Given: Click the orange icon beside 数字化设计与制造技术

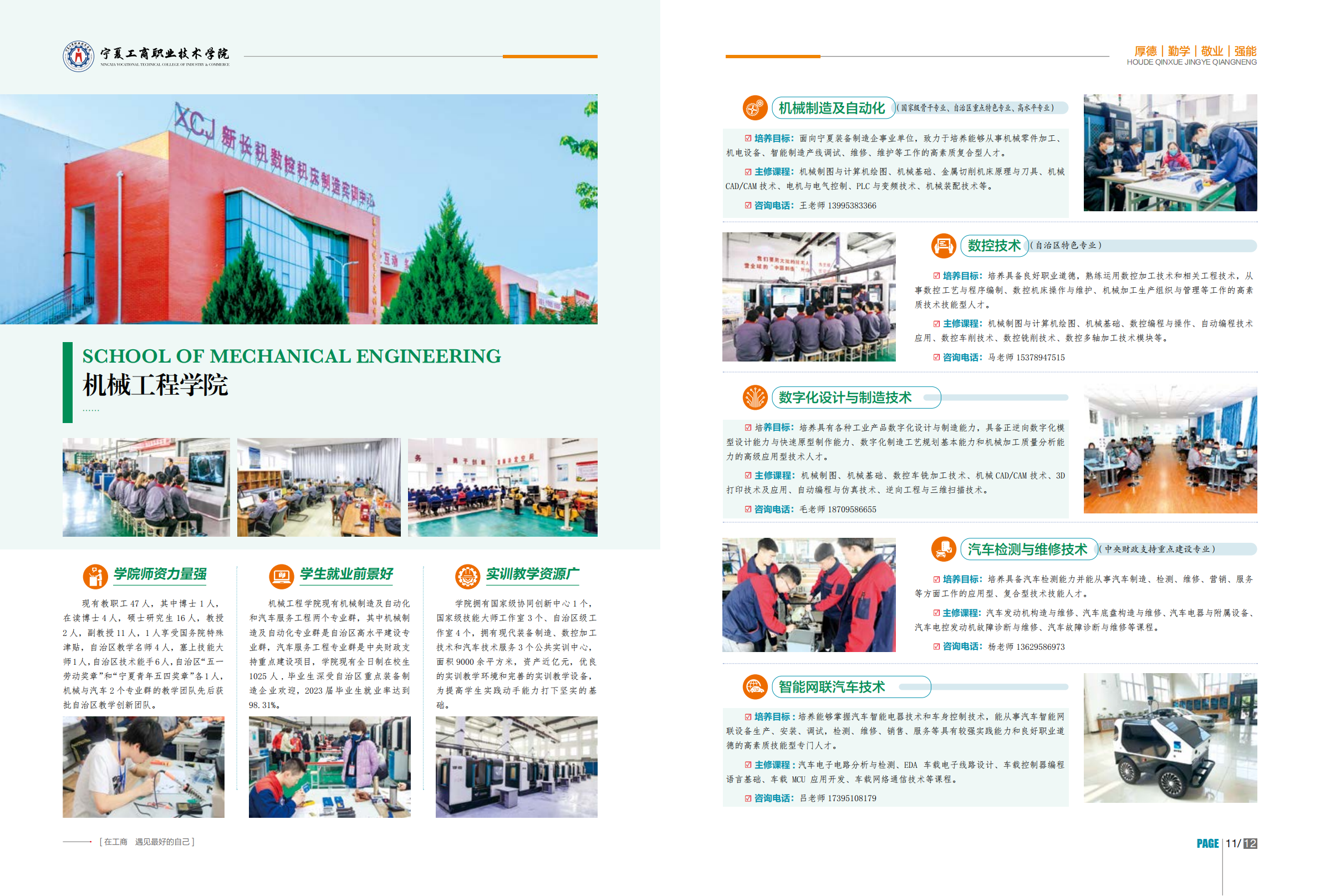Looking at the screenshot, I should (x=755, y=397).
